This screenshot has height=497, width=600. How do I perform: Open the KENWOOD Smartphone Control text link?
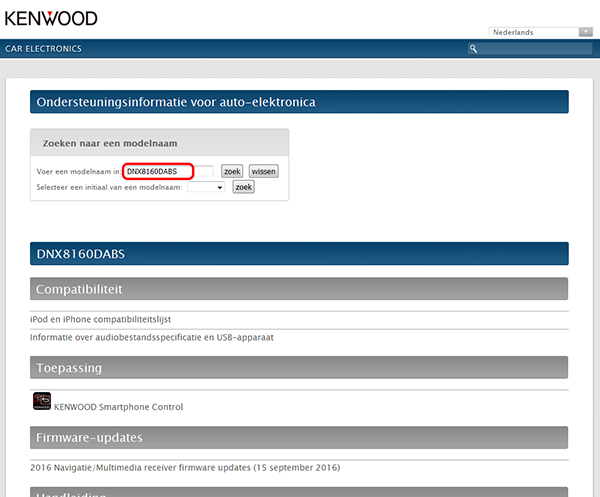(118, 407)
